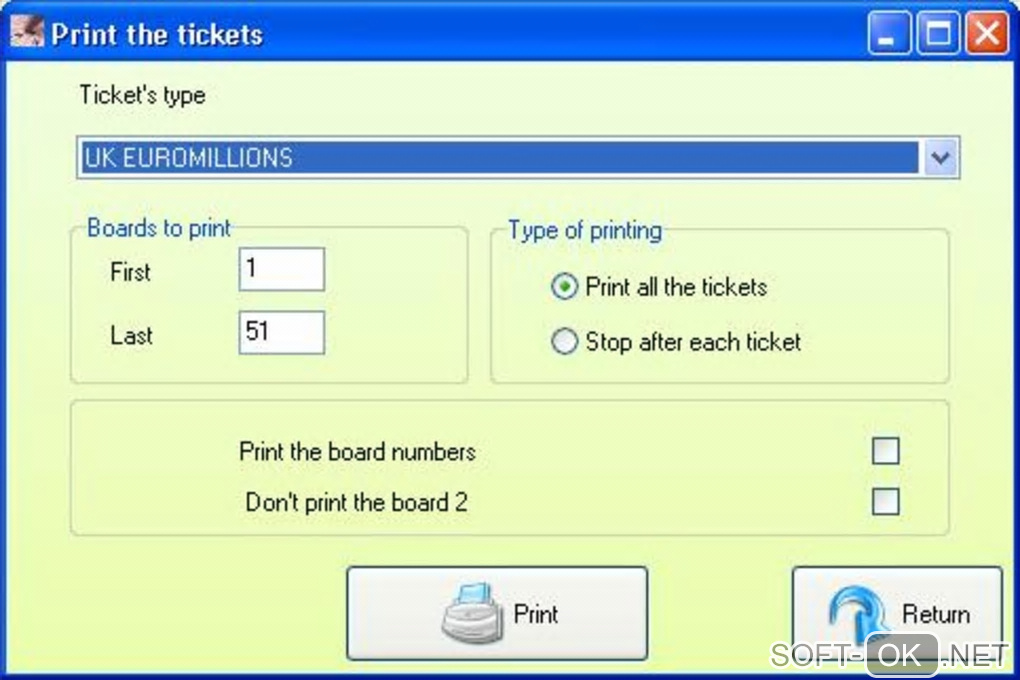
Task: Click the Print the tickets title bar text
Action: (x=157, y=35)
